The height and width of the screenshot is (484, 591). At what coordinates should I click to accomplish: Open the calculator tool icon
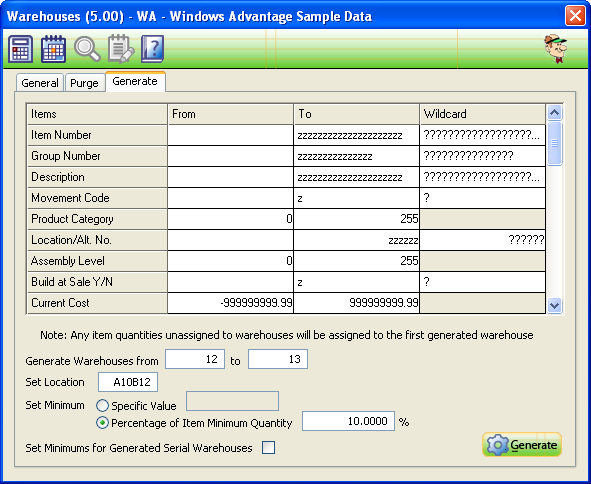click(x=20, y=49)
